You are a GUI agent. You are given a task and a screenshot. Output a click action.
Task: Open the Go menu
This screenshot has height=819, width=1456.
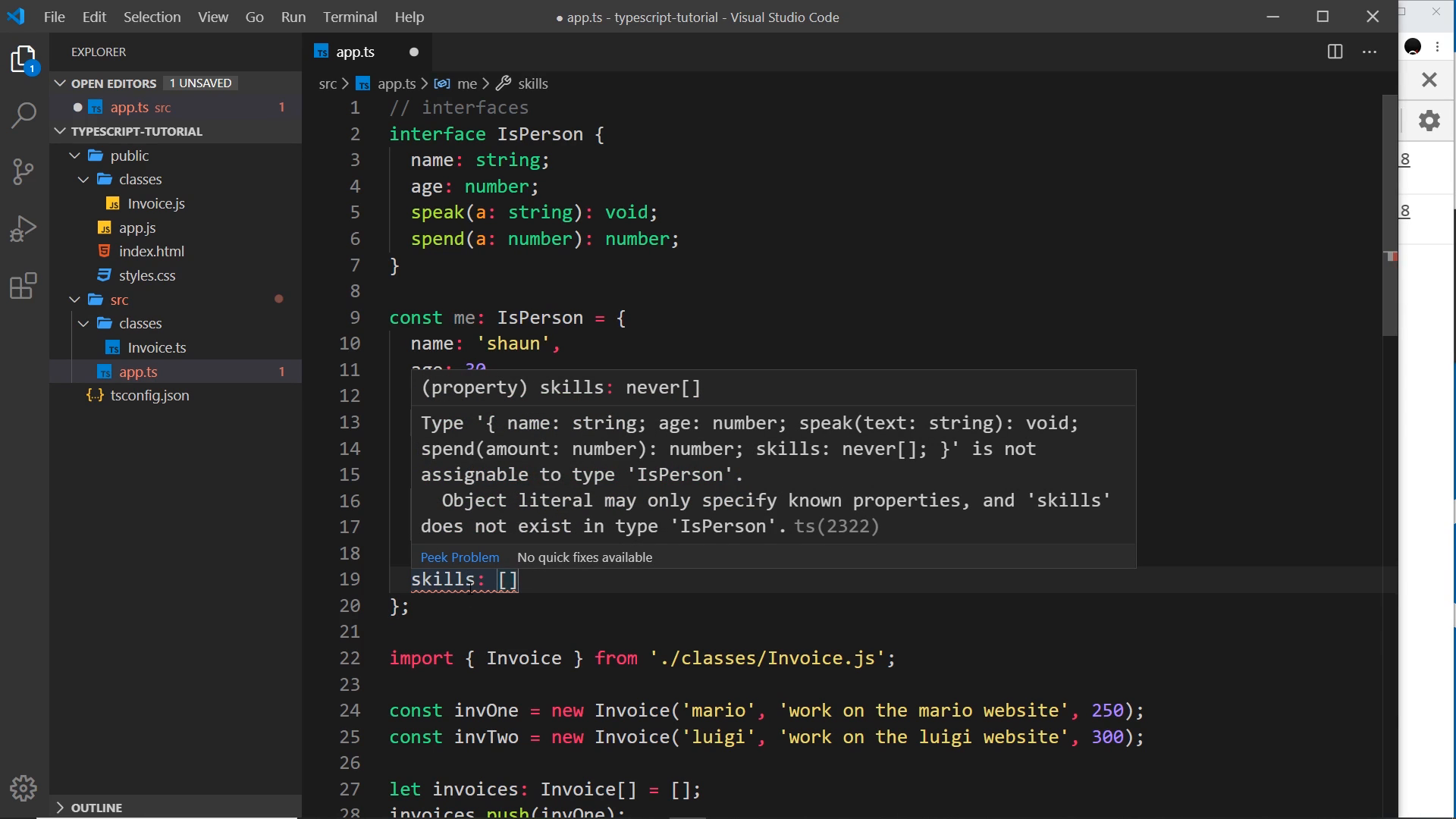tap(255, 17)
